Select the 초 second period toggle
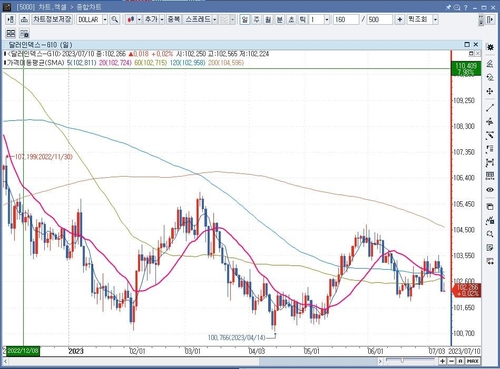This screenshot has width=500, height=369. click(x=291, y=20)
